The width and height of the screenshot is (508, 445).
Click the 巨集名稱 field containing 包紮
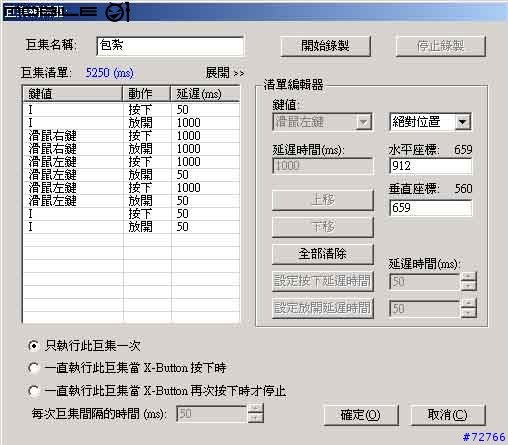[x=170, y=46]
